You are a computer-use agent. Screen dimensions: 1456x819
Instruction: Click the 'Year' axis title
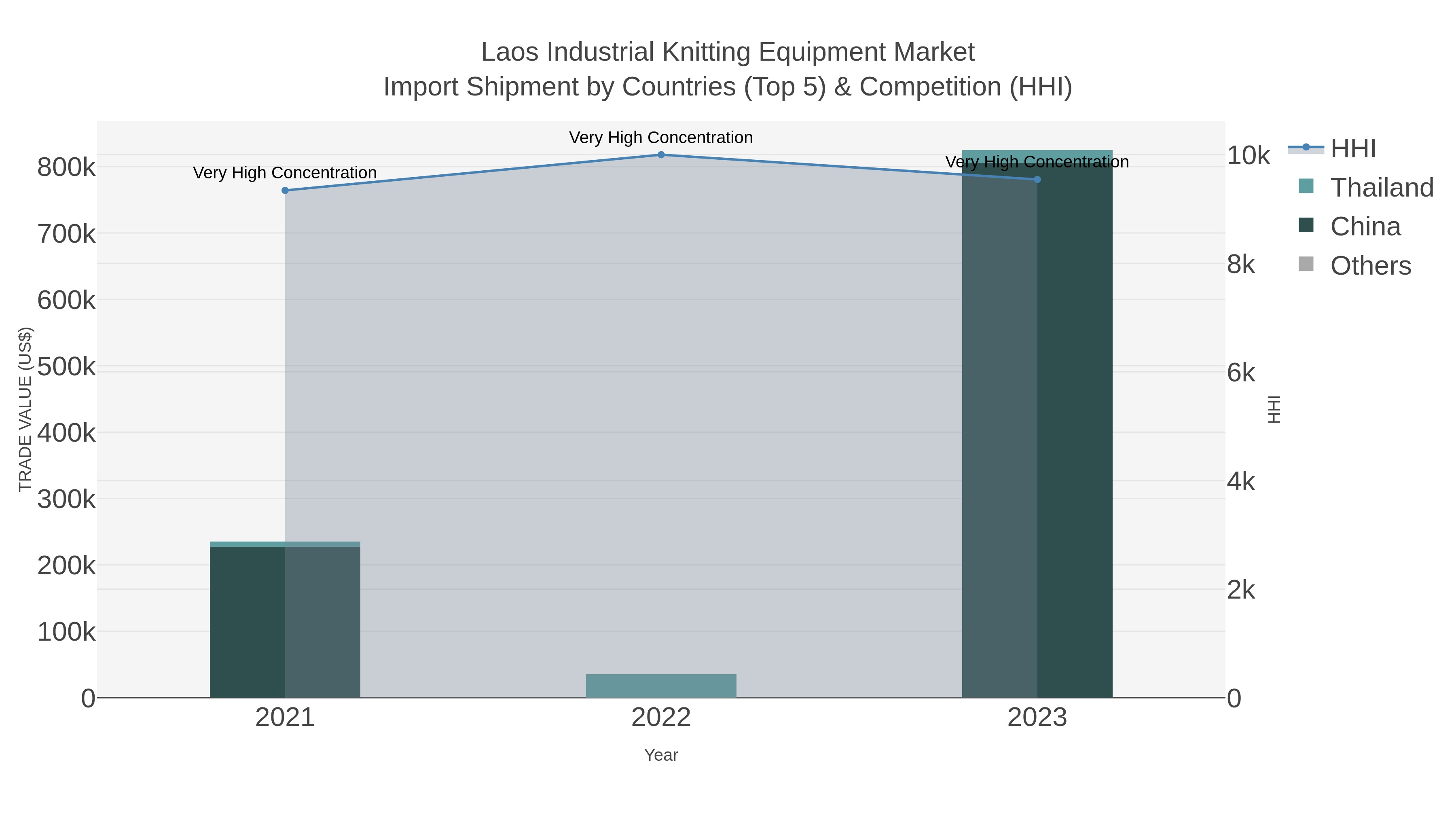pyautogui.click(x=661, y=755)
